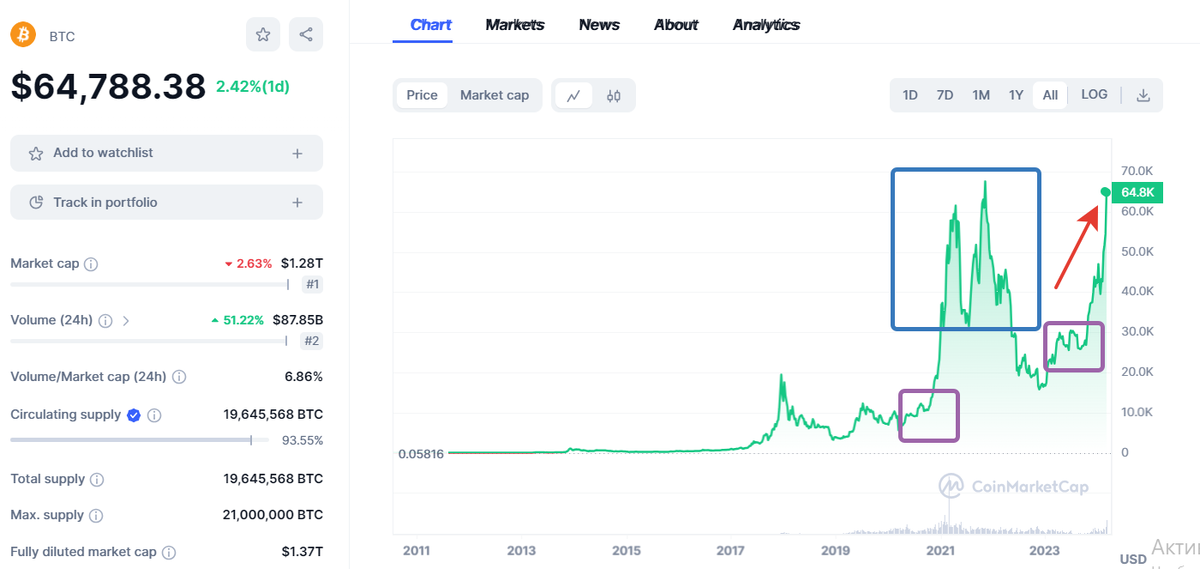Switch to candlestick chart icon
Viewport: 1200px width, 569px height.
613,96
